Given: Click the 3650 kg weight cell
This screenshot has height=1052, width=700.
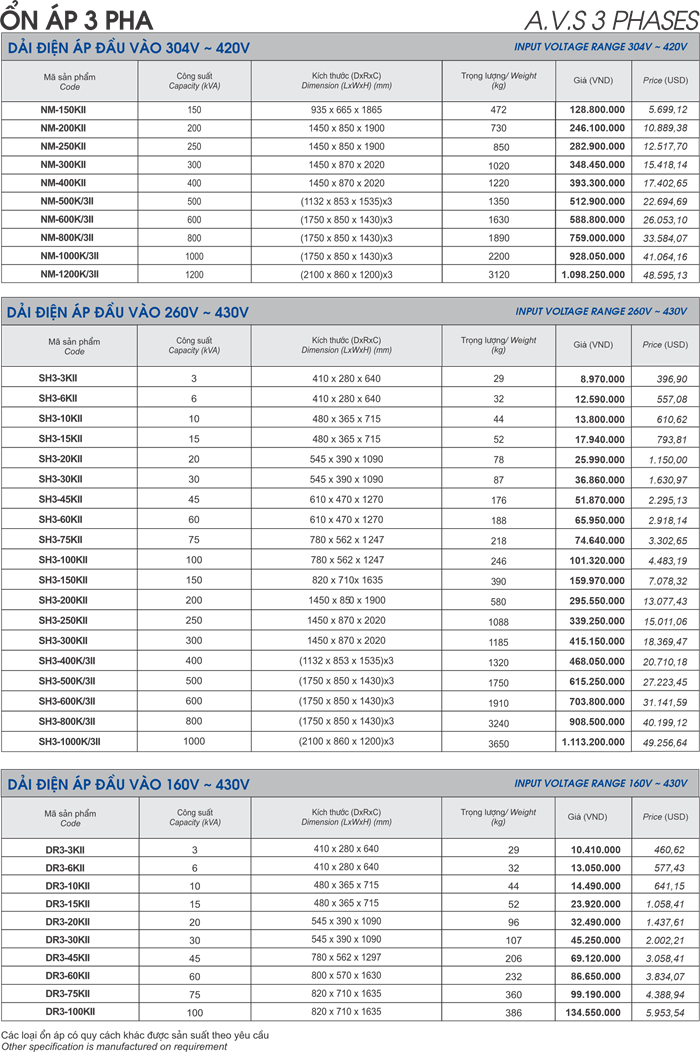Looking at the screenshot, I should 498,741.
